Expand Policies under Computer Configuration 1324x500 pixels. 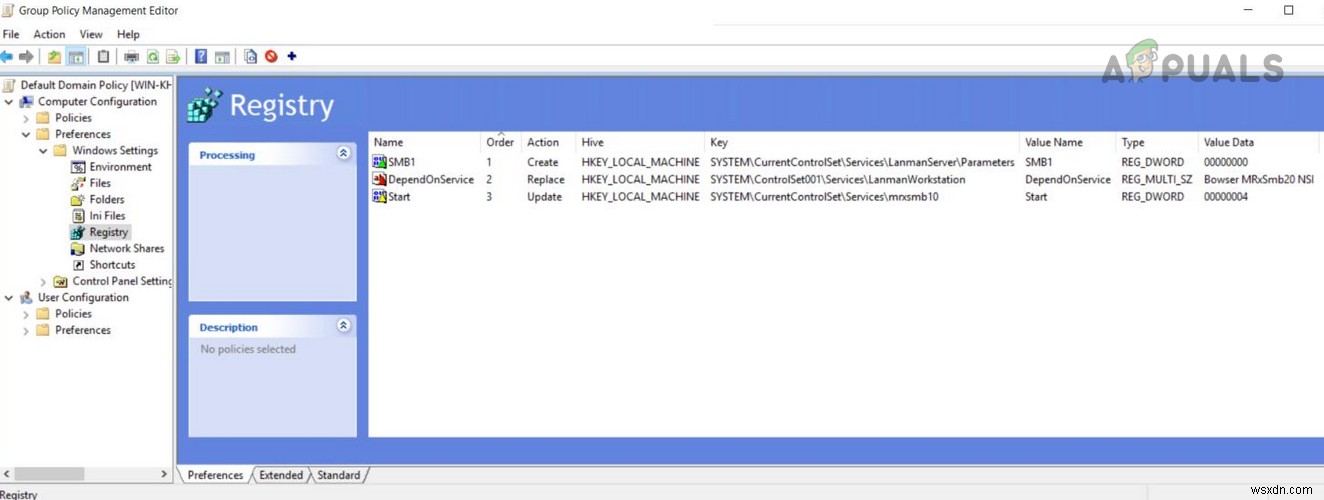[26, 118]
